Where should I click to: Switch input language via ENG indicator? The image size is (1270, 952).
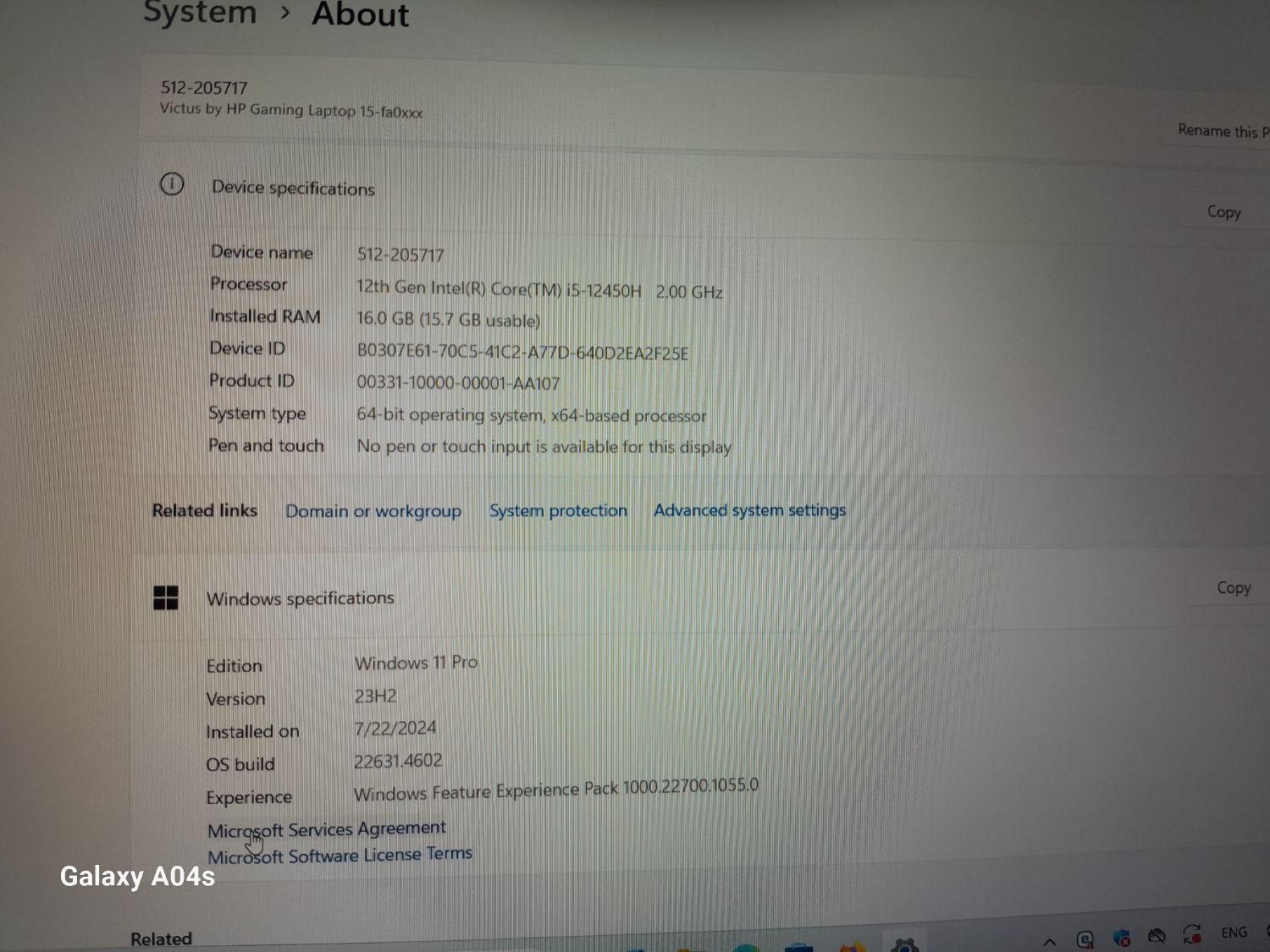click(1234, 933)
